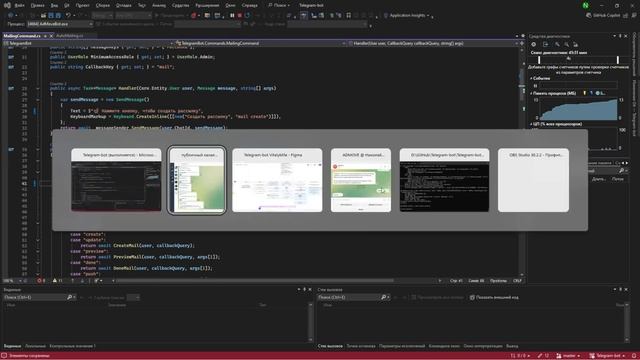640x360 pixels.
Task: Select the Figma window thumbnail in switcher
Action: 277,180
